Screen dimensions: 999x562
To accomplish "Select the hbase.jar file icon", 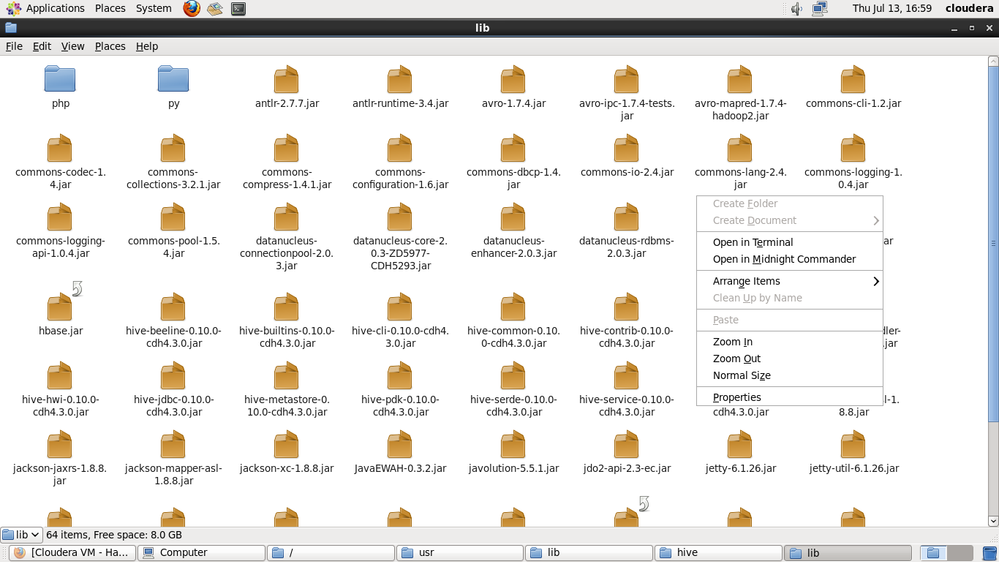I will pos(60,307).
